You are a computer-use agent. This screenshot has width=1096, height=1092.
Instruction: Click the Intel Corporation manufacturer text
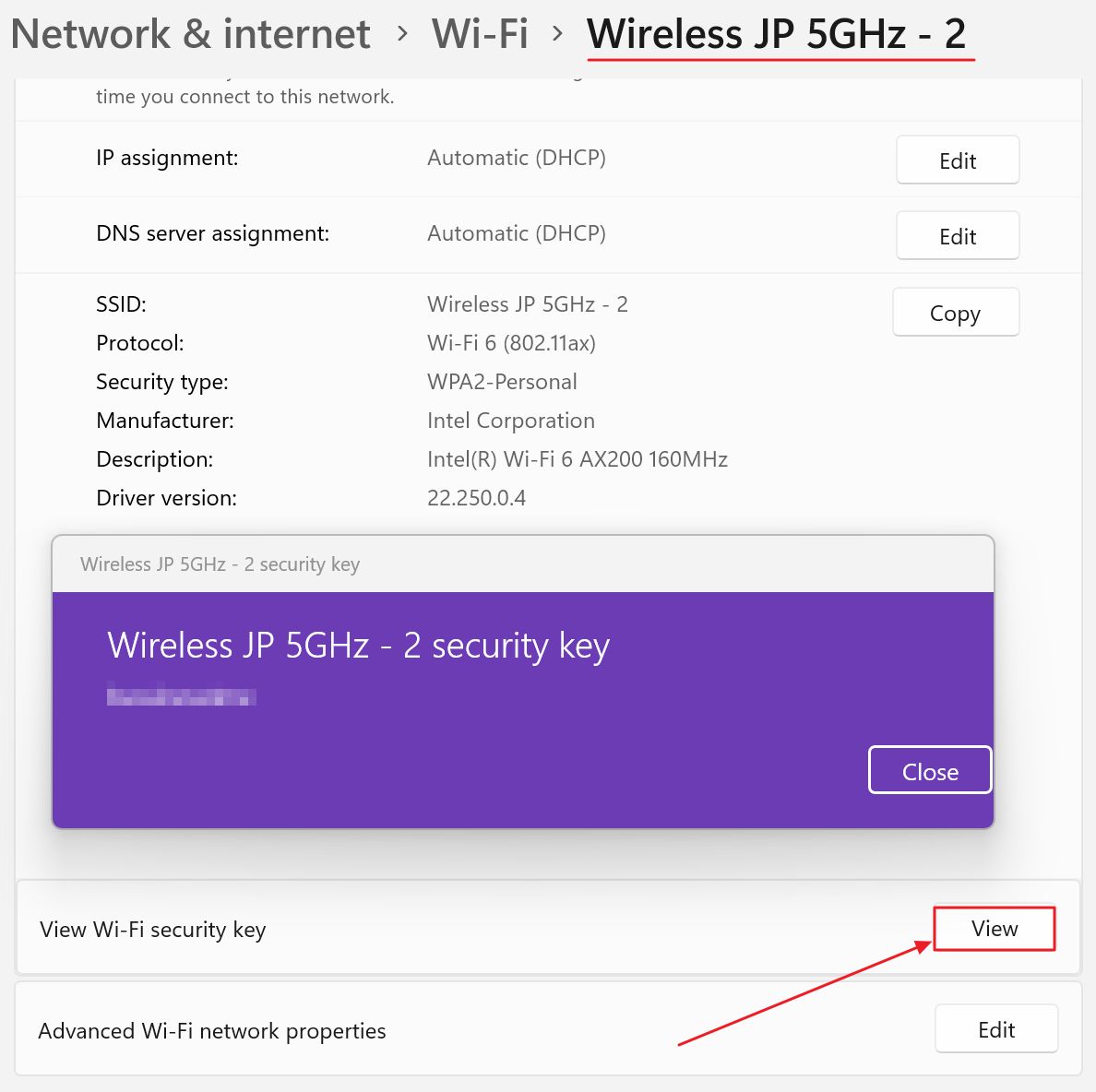[x=510, y=421]
